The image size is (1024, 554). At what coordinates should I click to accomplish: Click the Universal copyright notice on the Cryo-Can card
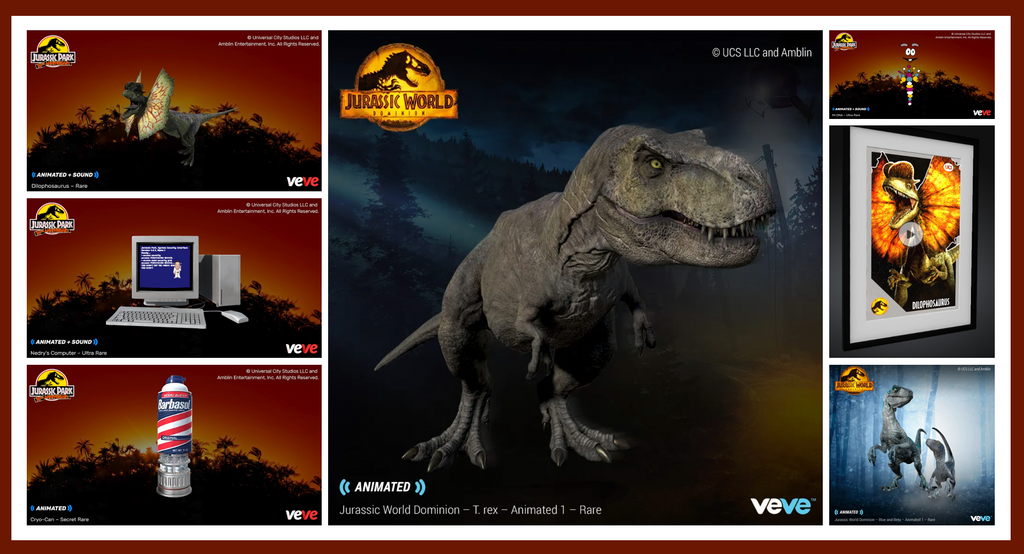click(268, 374)
